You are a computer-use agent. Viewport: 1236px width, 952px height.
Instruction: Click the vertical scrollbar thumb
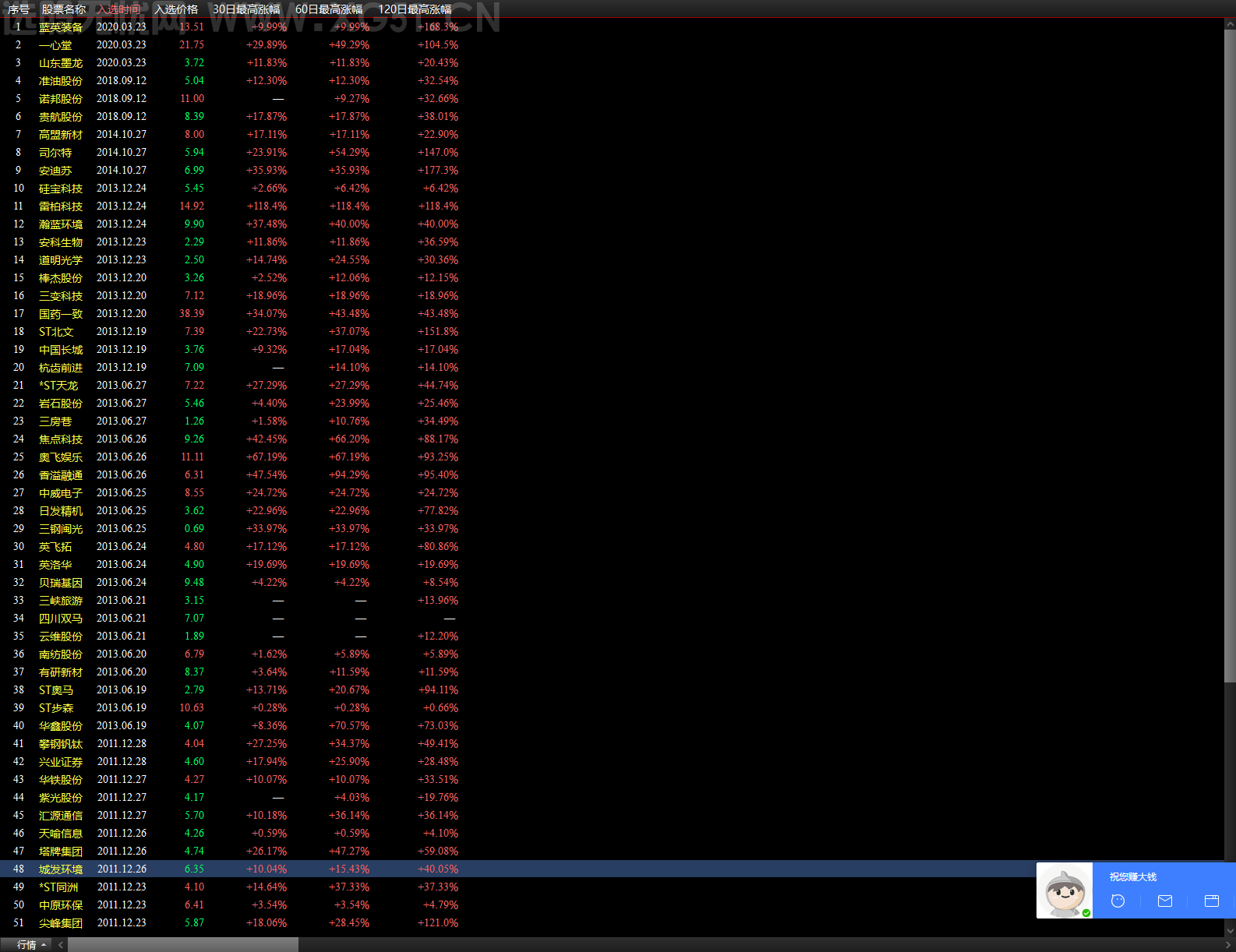(1230, 357)
